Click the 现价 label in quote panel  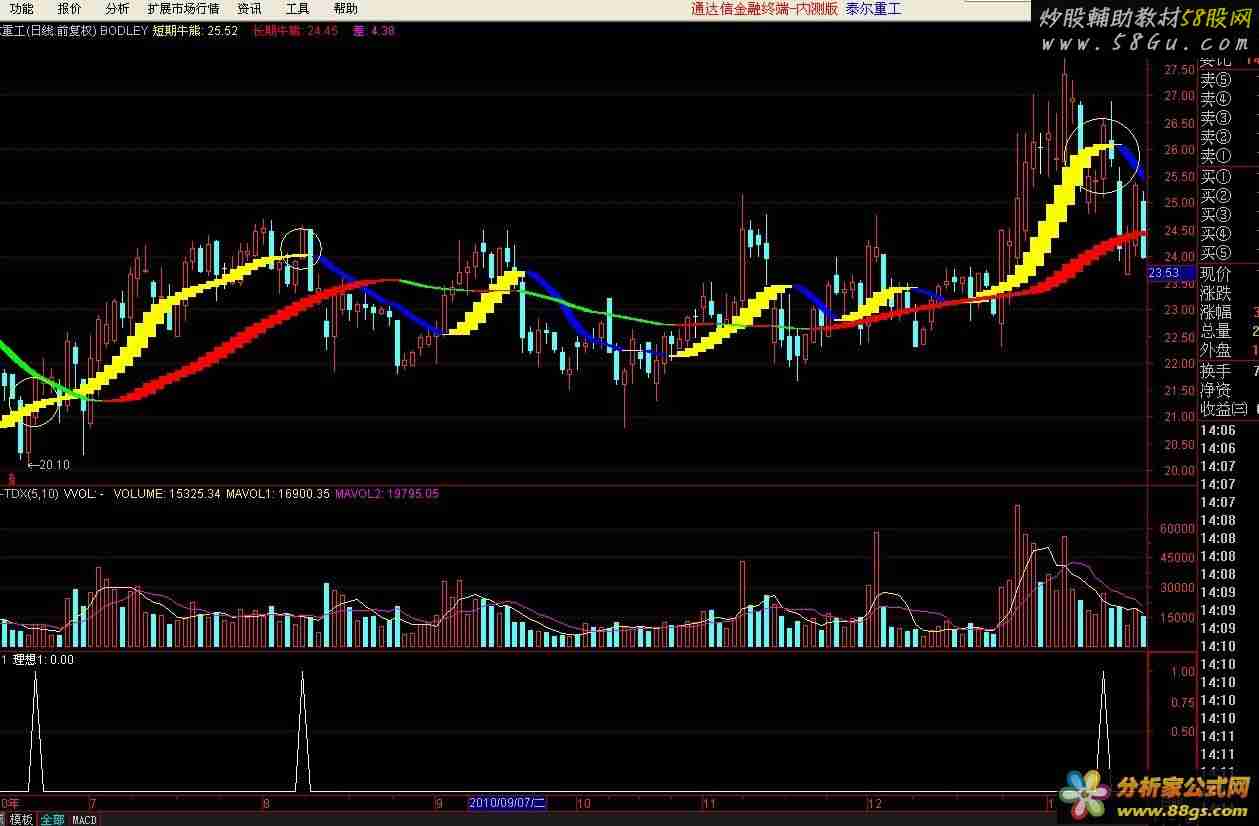click(x=1216, y=274)
